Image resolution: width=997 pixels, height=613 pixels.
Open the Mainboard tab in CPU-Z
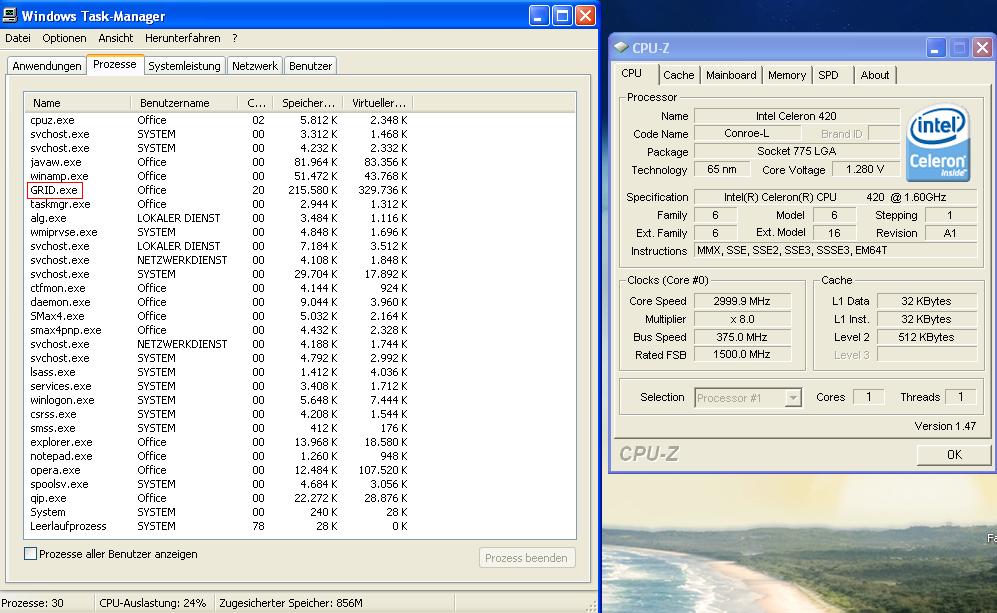[x=731, y=75]
